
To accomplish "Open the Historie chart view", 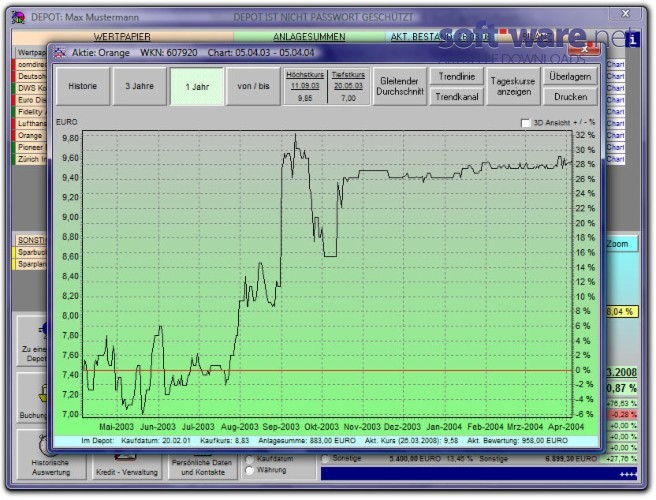I will pyautogui.click(x=83, y=86).
